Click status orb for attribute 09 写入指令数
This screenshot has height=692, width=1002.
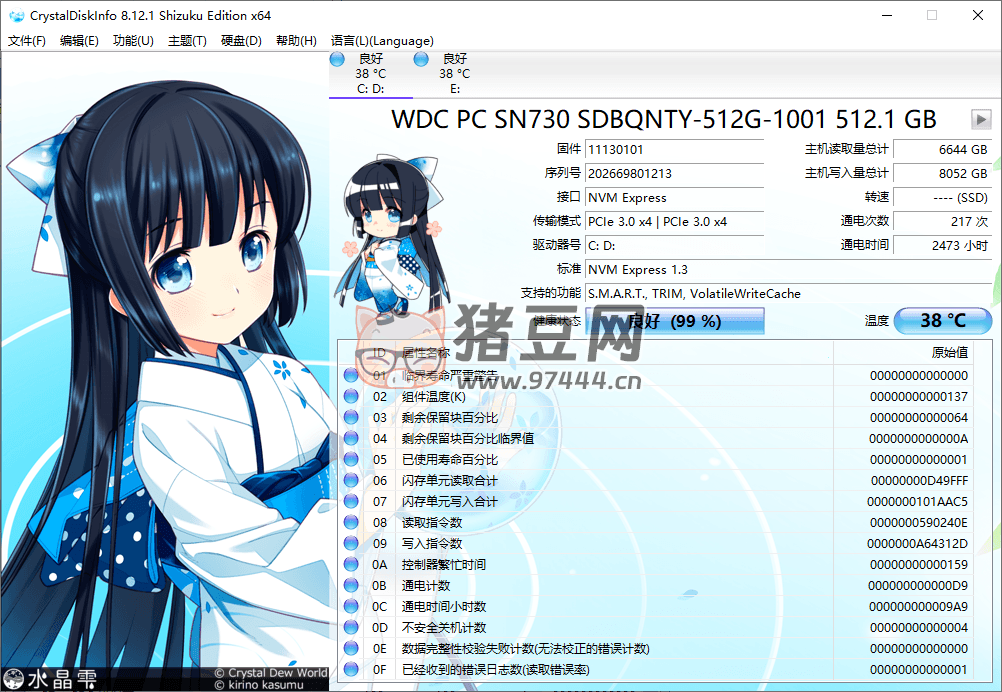click(x=351, y=543)
